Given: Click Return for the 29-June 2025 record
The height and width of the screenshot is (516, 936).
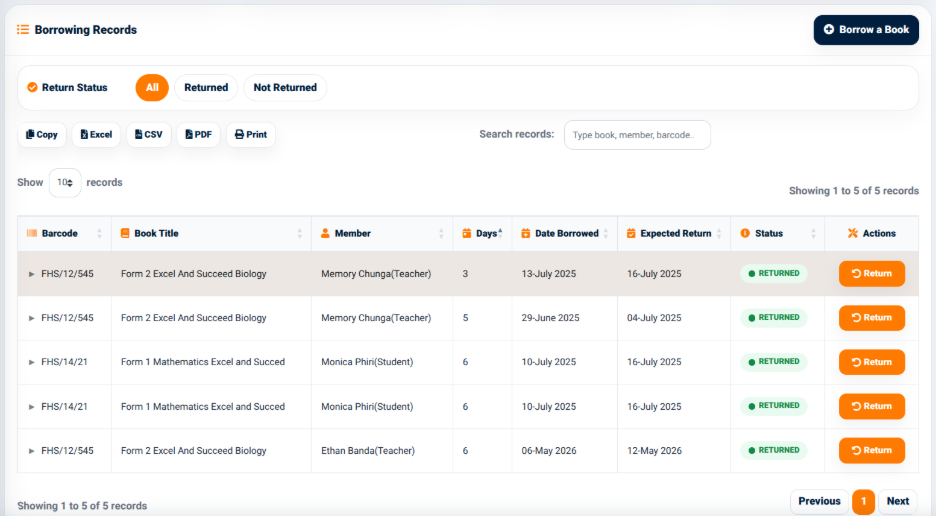Looking at the screenshot, I should pyautogui.click(x=872, y=318).
